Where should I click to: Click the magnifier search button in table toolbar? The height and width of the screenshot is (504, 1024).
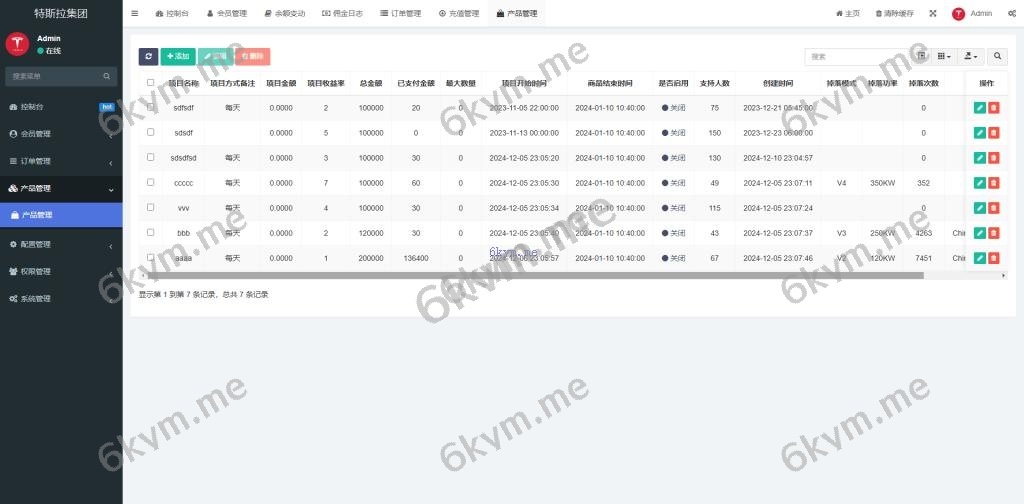[x=997, y=57]
